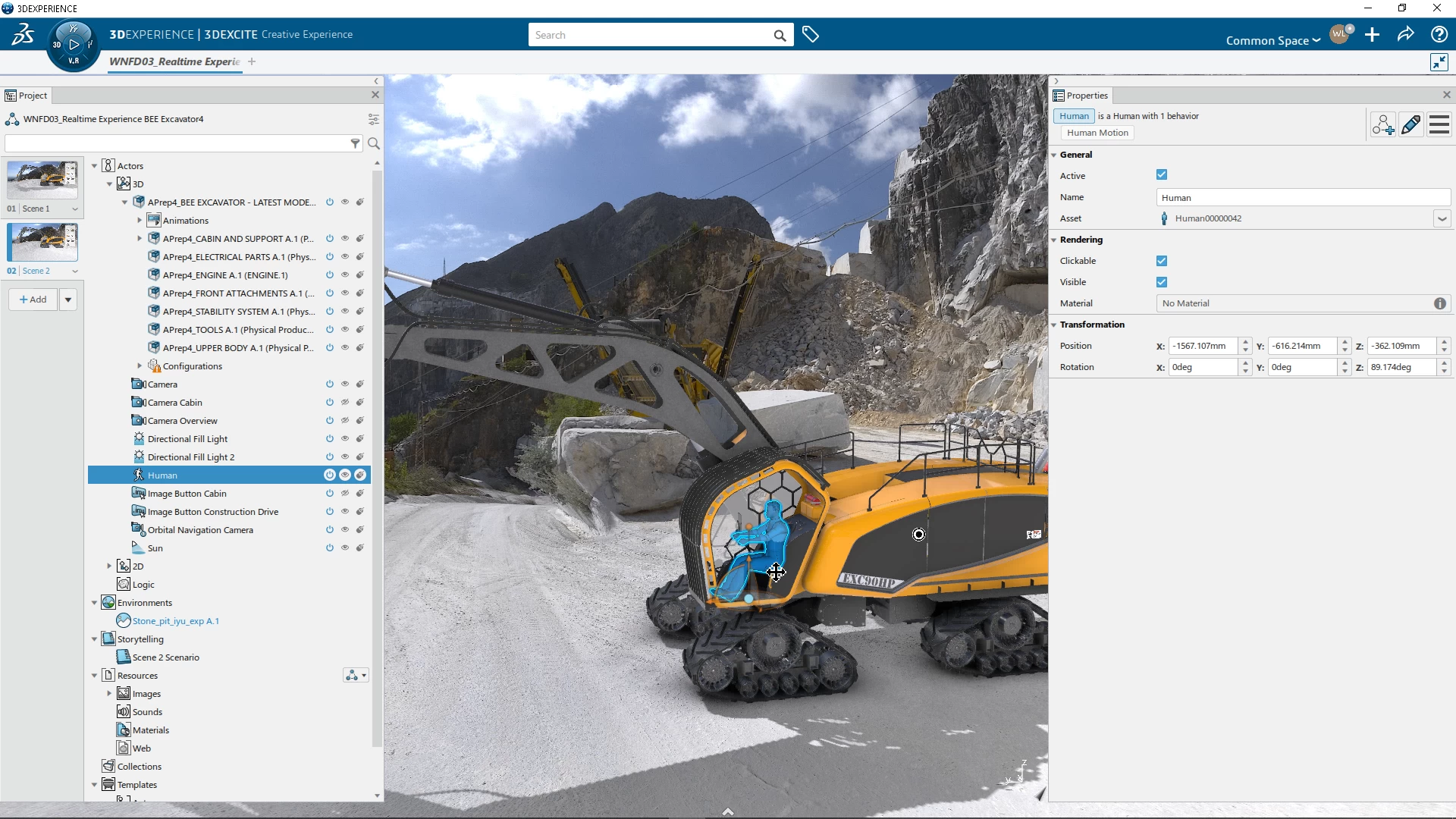Click the search magnifier in the Project panel
This screenshot has width=1456, height=819.
click(374, 143)
